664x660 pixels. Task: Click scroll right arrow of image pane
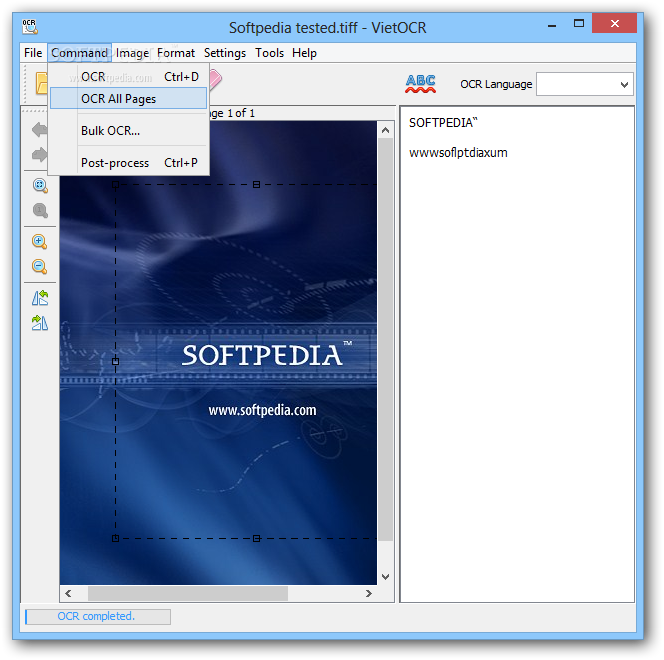[369, 594]
